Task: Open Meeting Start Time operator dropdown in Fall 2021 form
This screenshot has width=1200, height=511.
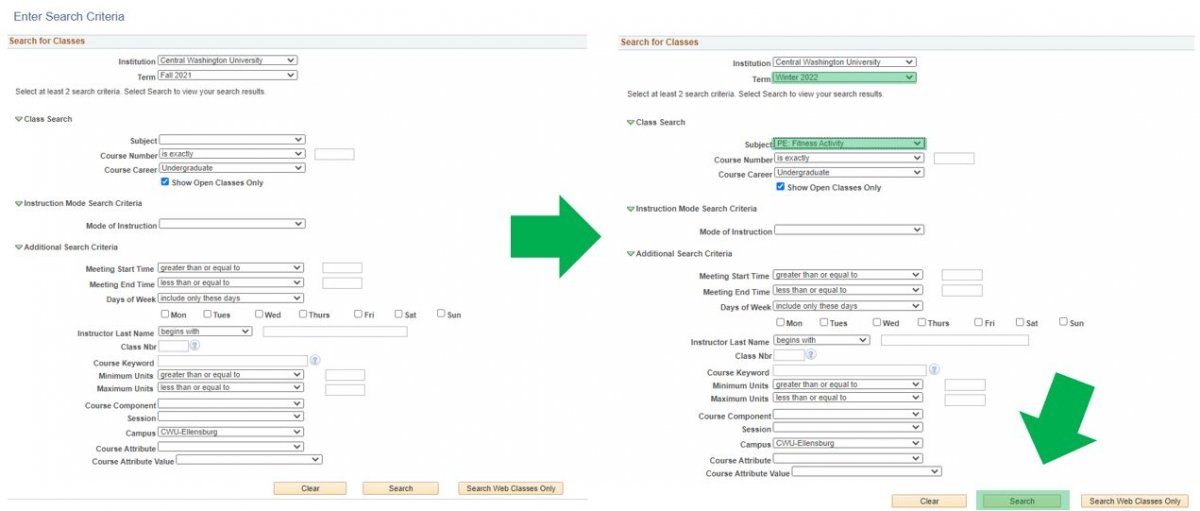Action: point(230,268)
